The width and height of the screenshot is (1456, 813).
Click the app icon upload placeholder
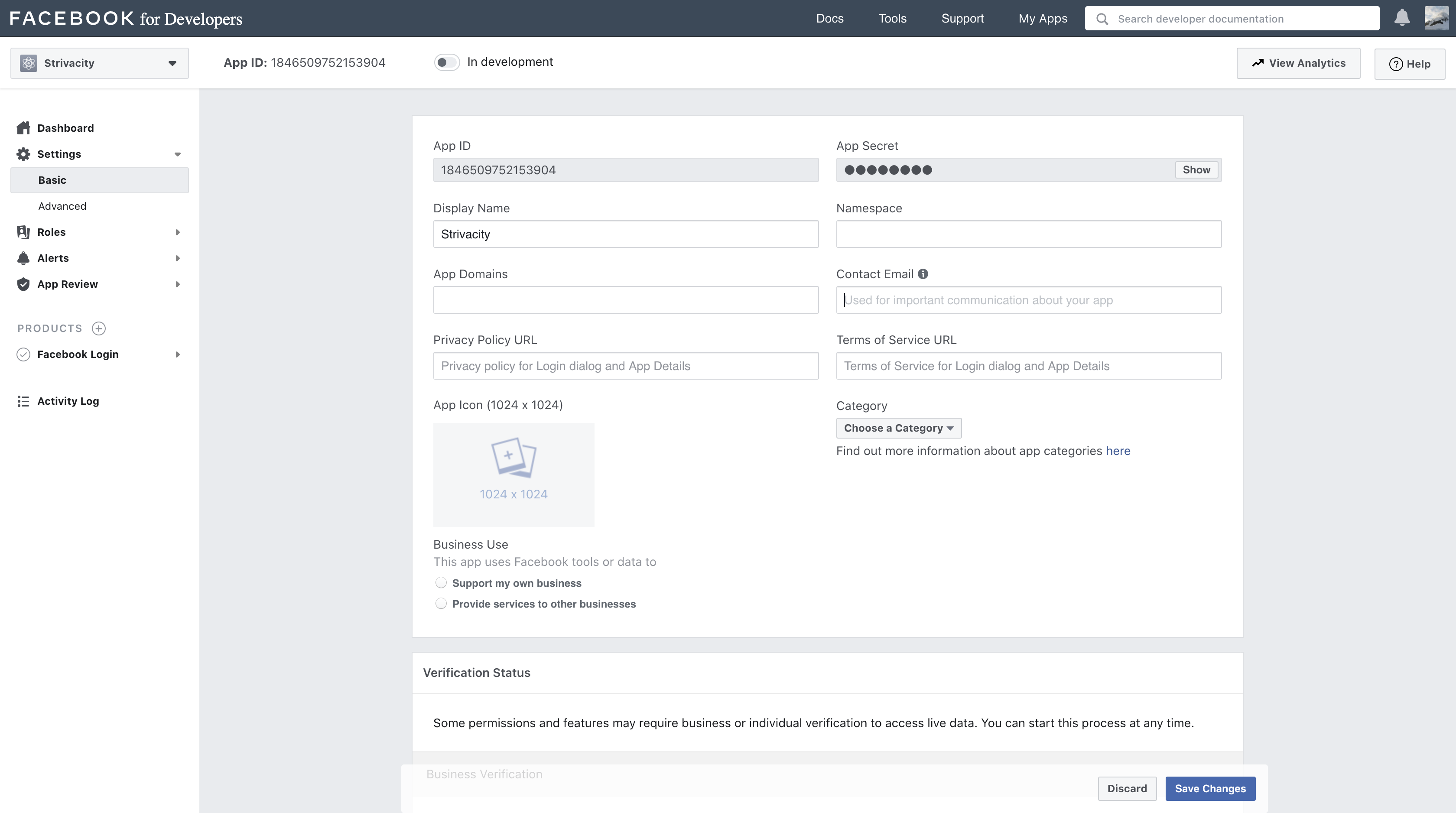513,475
